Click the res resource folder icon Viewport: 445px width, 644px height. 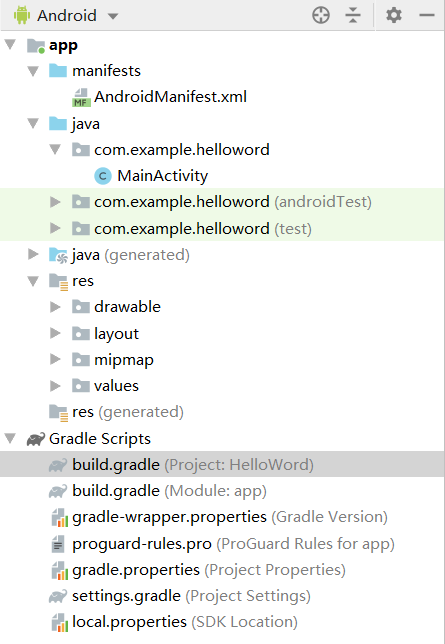tap(58, 282)
